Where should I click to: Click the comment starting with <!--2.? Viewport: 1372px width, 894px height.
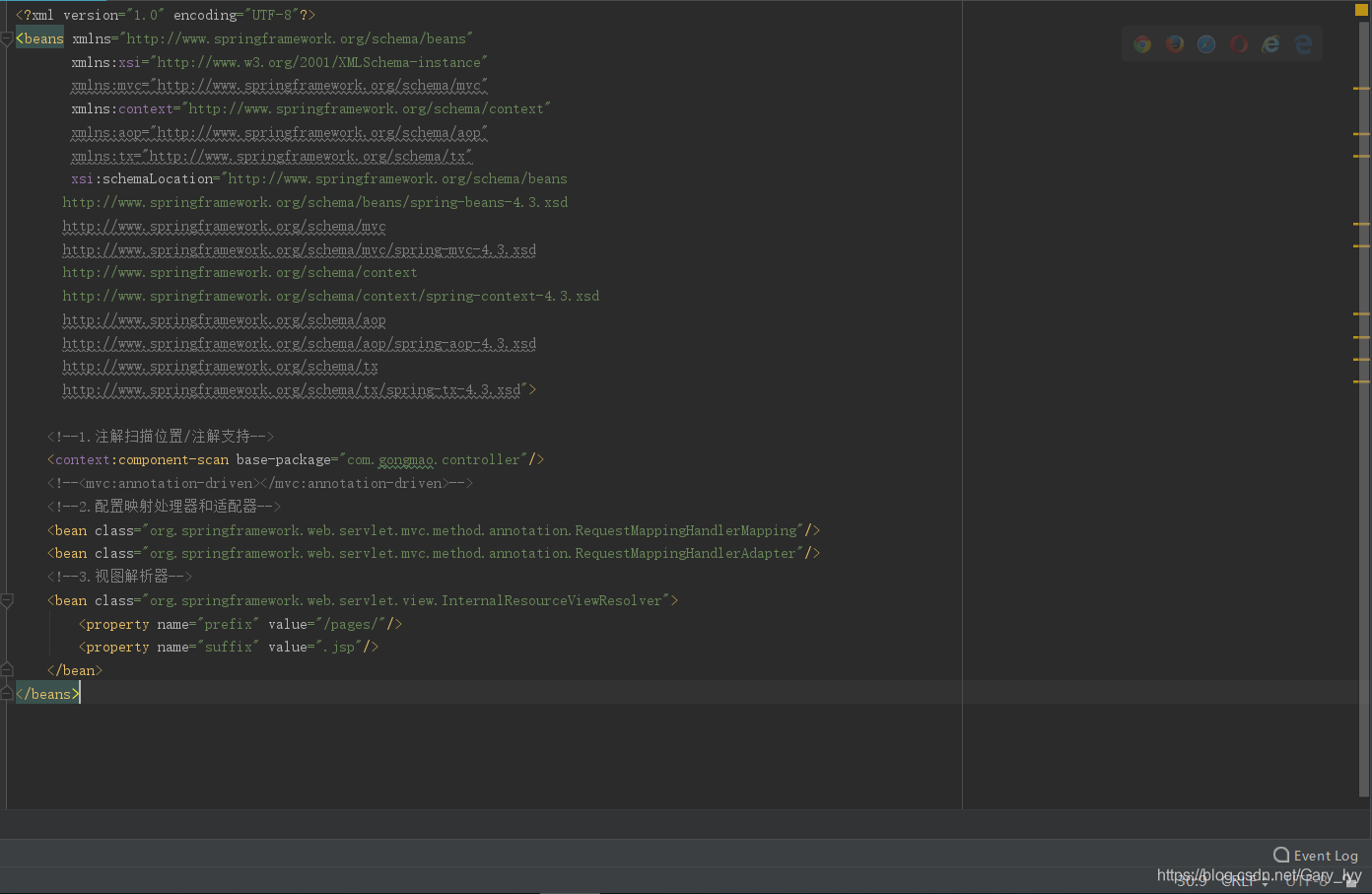click(165, 506)
